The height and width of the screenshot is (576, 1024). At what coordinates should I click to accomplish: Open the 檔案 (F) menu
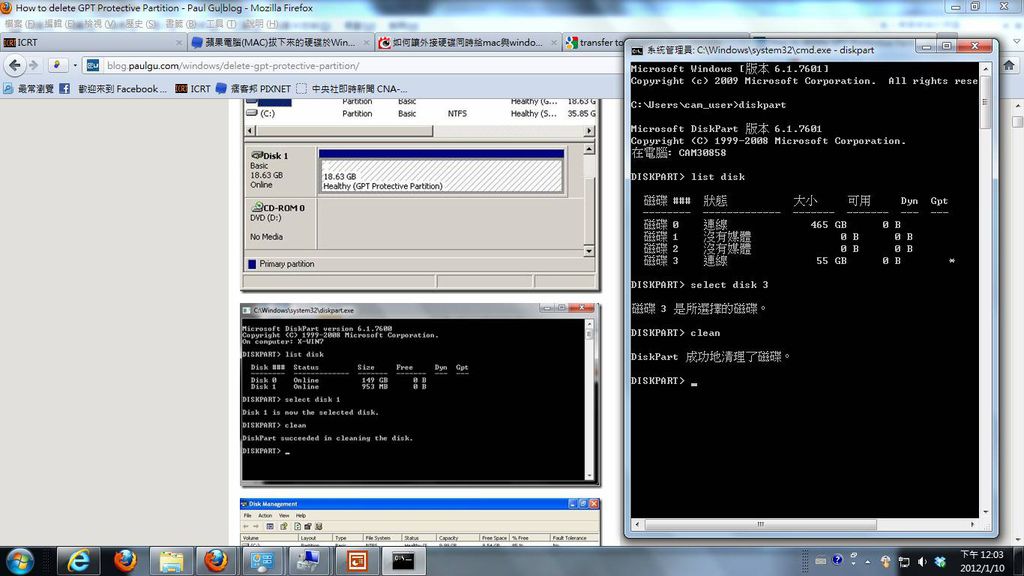(x=22, y=24)
